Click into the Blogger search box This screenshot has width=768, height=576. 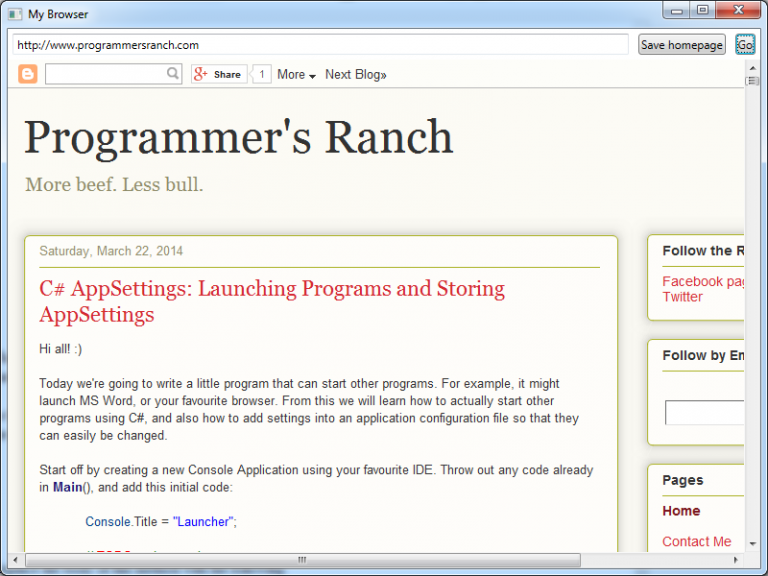click(x=105, y=74)
